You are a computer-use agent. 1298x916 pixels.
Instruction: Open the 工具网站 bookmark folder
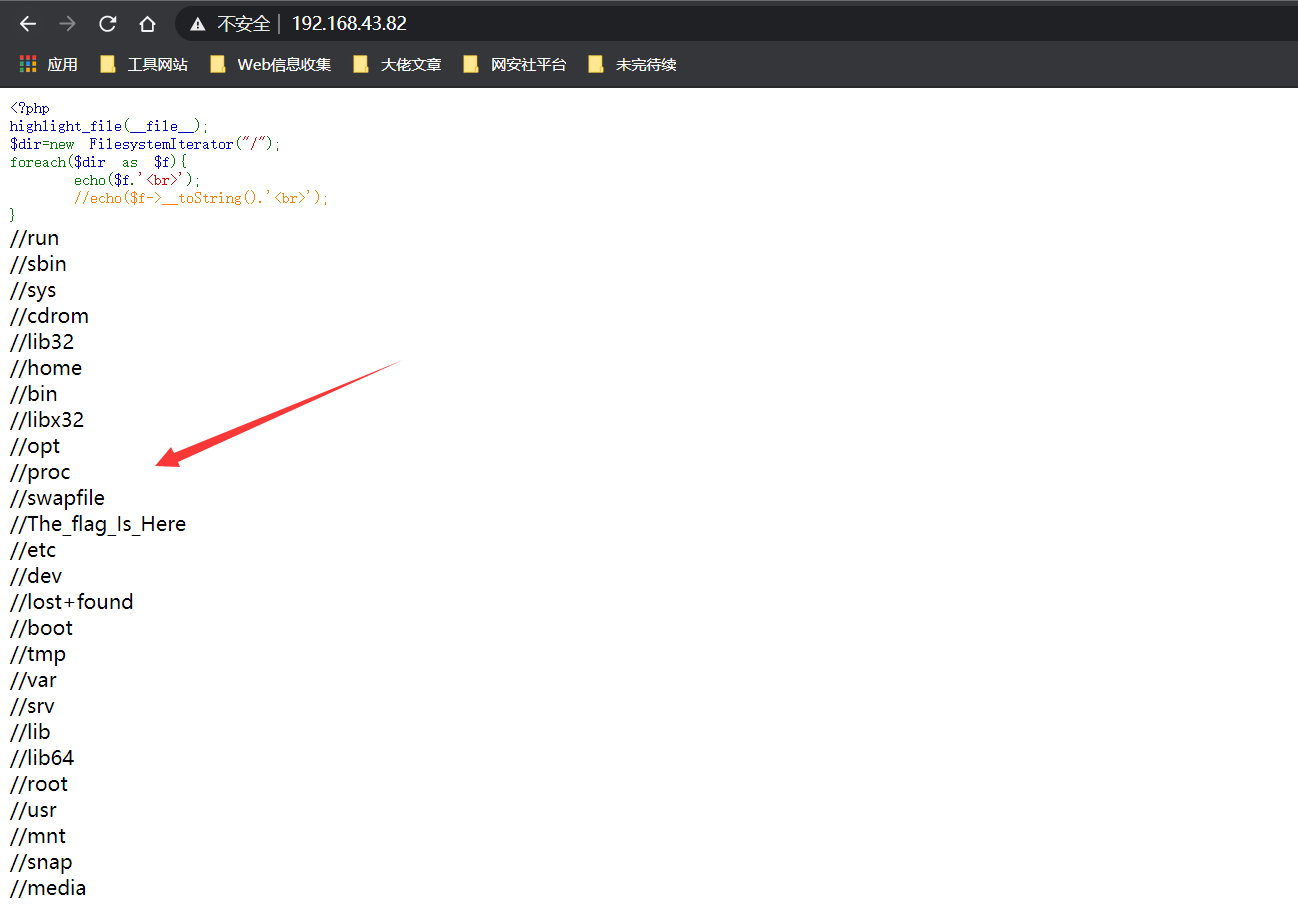tap(145, 65)
